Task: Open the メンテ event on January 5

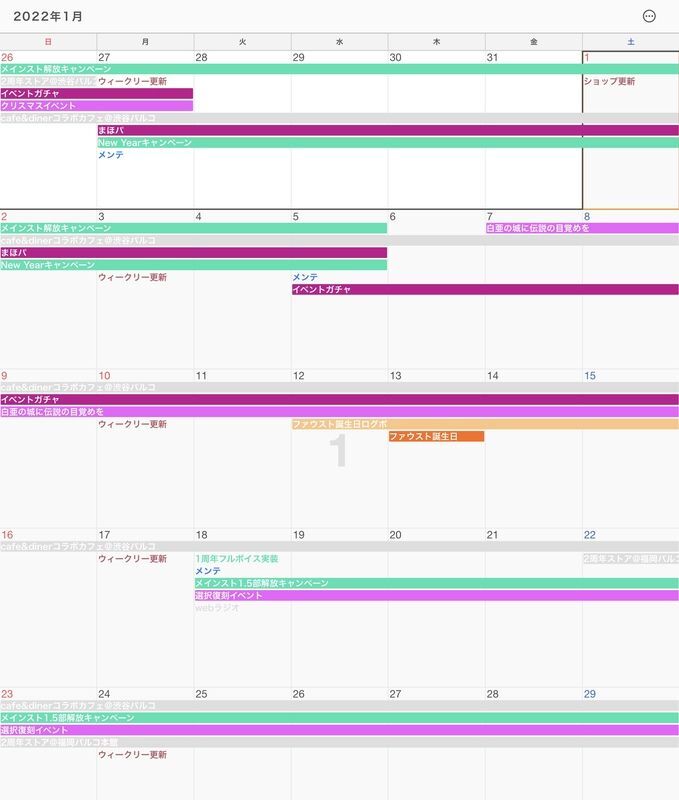Action: pyautogui.click(x=306, y=277)
